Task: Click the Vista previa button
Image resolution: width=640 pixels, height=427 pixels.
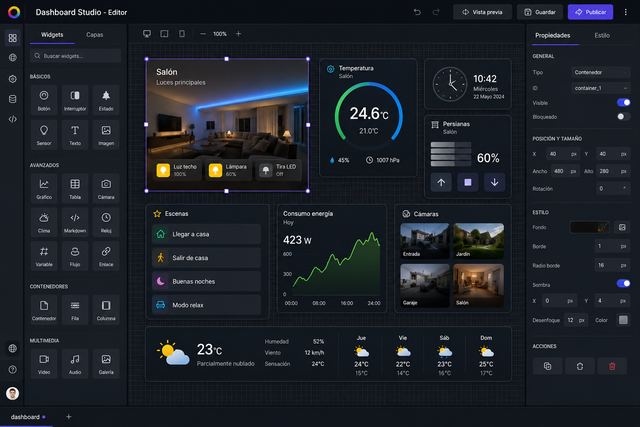Action: [x=482, y=12]
